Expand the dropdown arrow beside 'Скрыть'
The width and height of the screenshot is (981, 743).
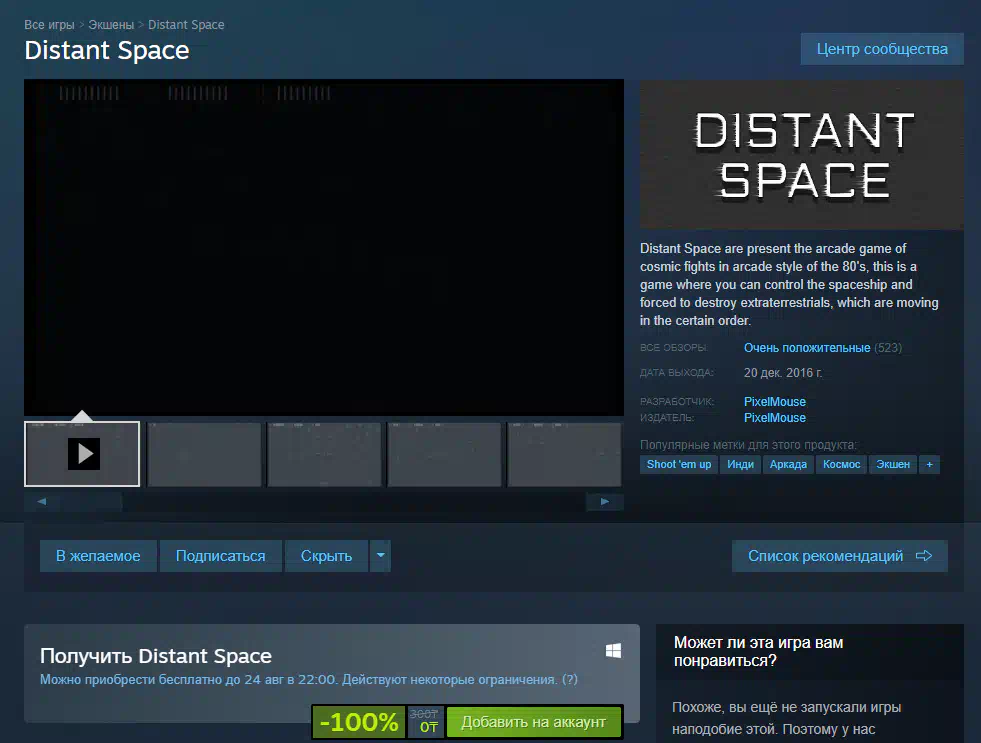pyautogui.click(x=380, y=556)
